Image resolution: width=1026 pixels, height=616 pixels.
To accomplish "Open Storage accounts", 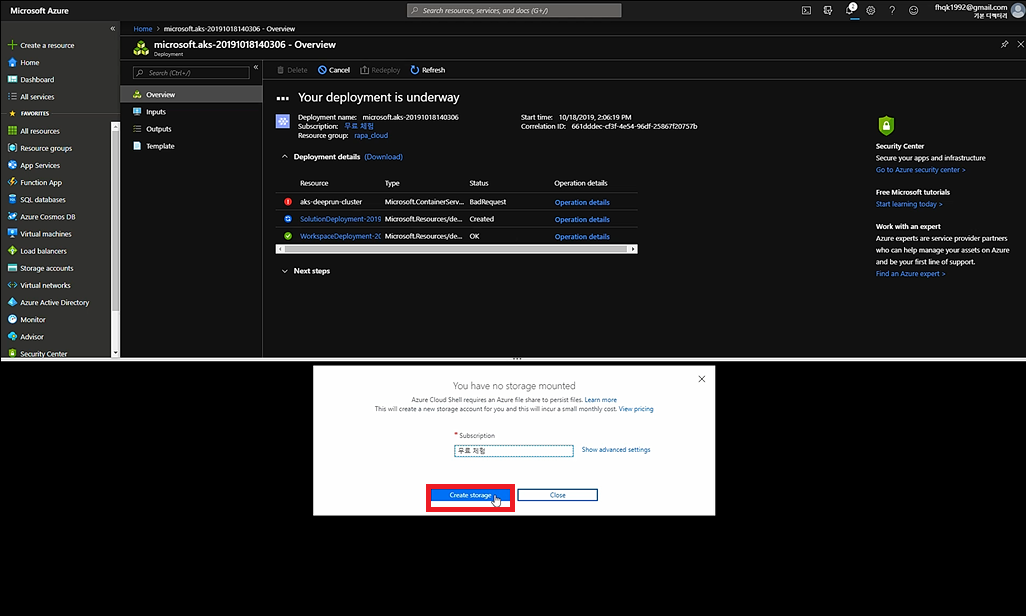I will tap(41, 268).
